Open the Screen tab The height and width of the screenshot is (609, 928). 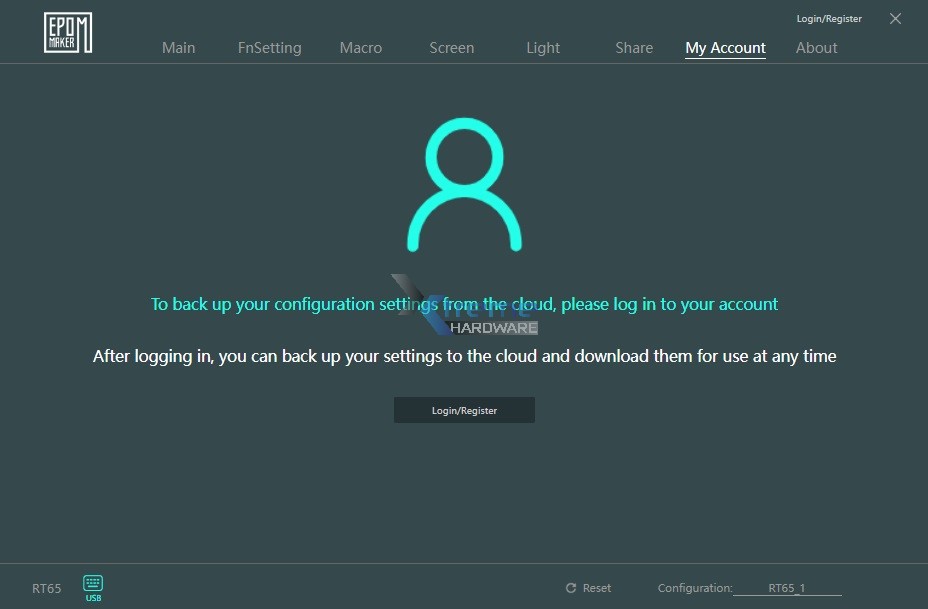tap(451, 48)
